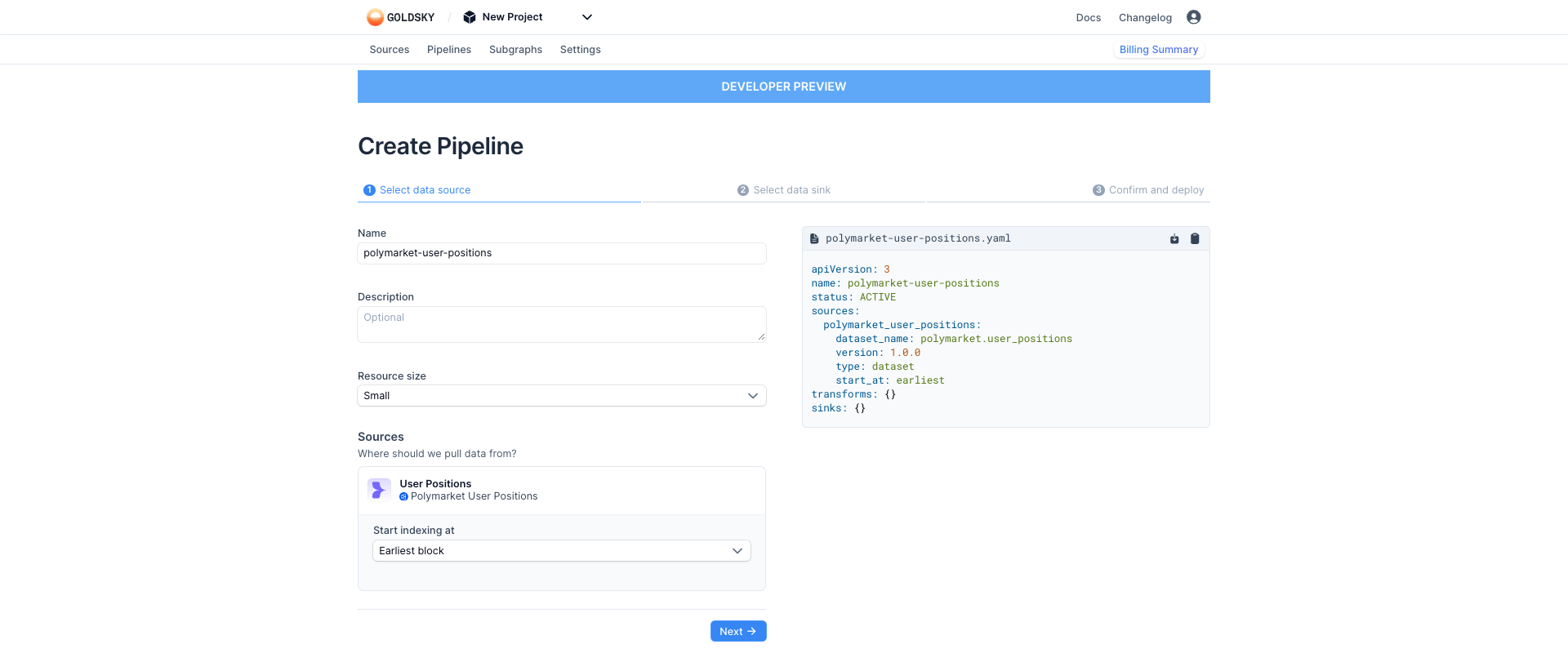Click the Polymarket badge icon
This screenshot has width=1568, height=671.
tap(403, 496)
